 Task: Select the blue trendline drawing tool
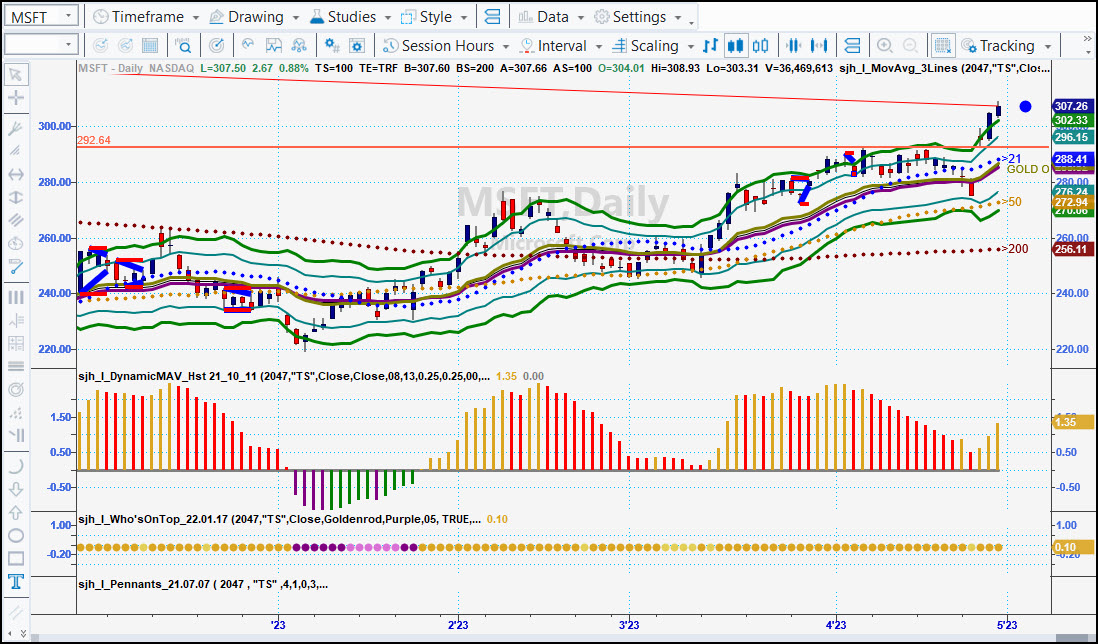pyautogui.click(x=15, y=267)
